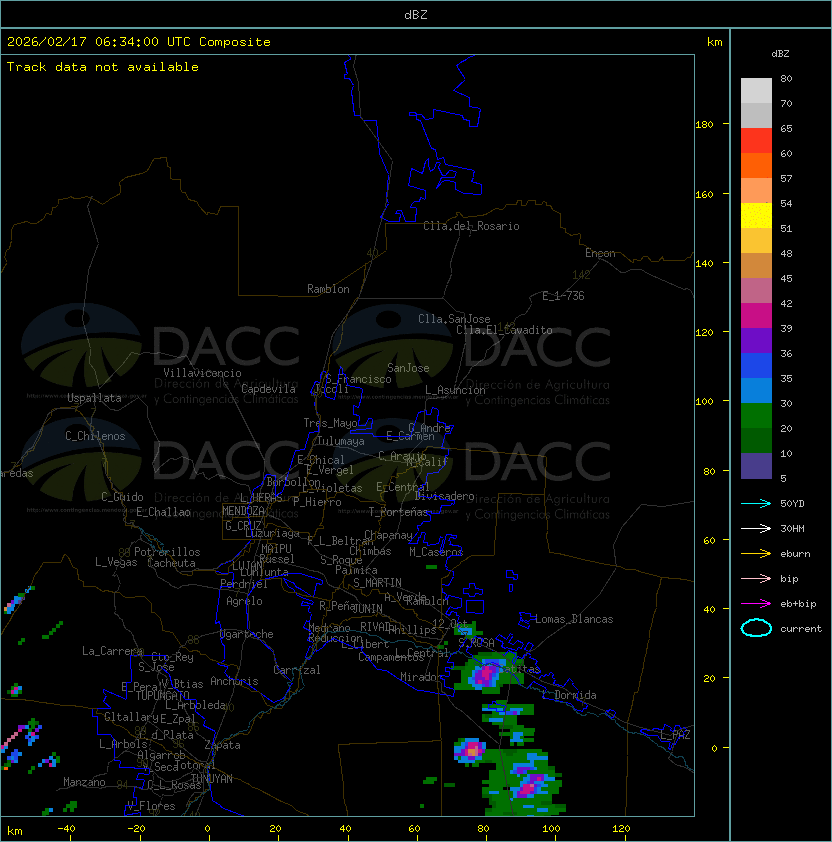Click the pink bip arrow legend icon

tap(756, 578)
